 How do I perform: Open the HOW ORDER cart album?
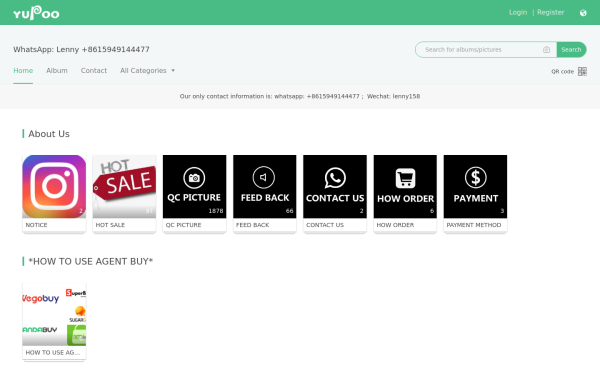[x=405, y=187]
